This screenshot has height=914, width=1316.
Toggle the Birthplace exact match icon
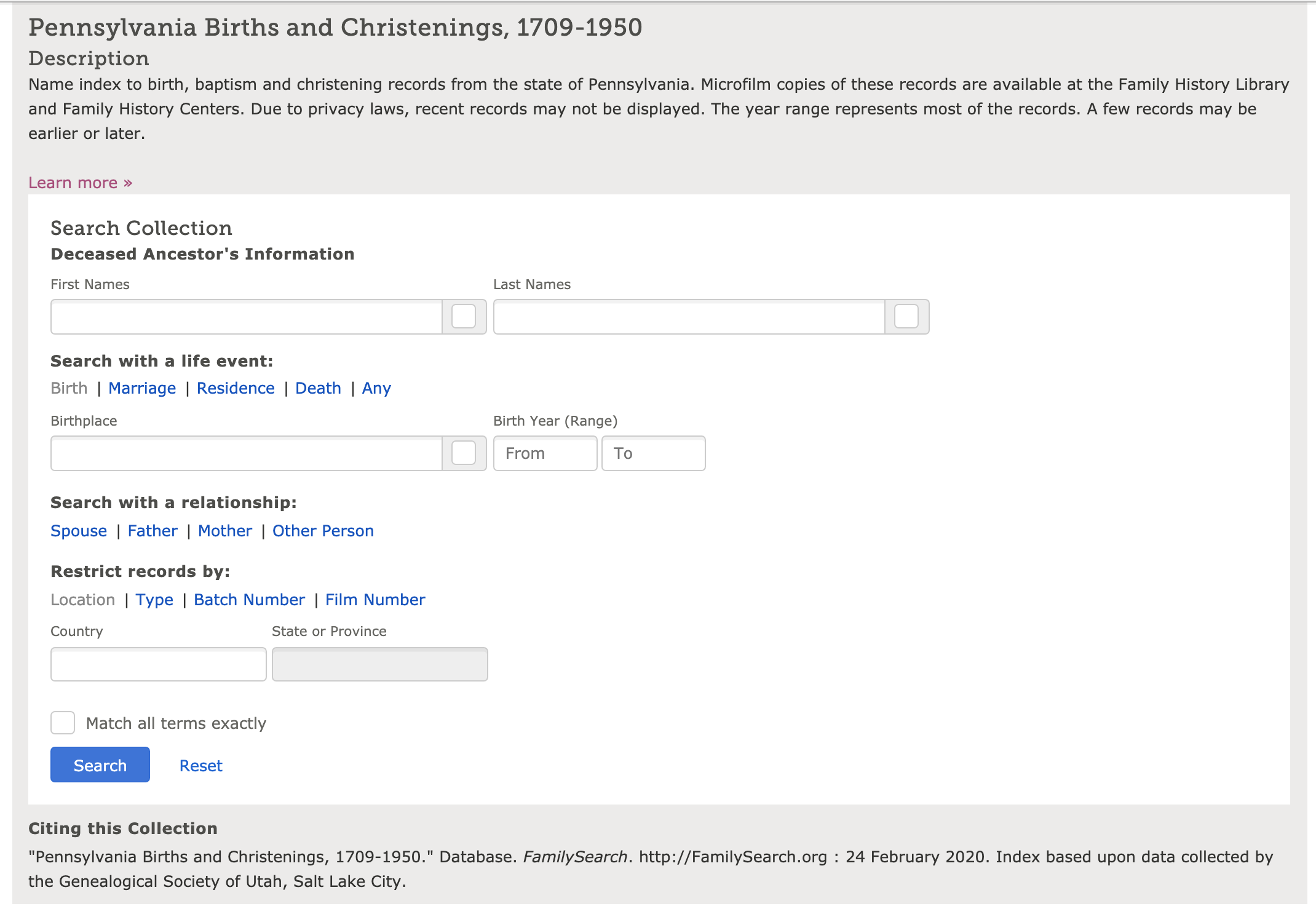pos(463,453)
